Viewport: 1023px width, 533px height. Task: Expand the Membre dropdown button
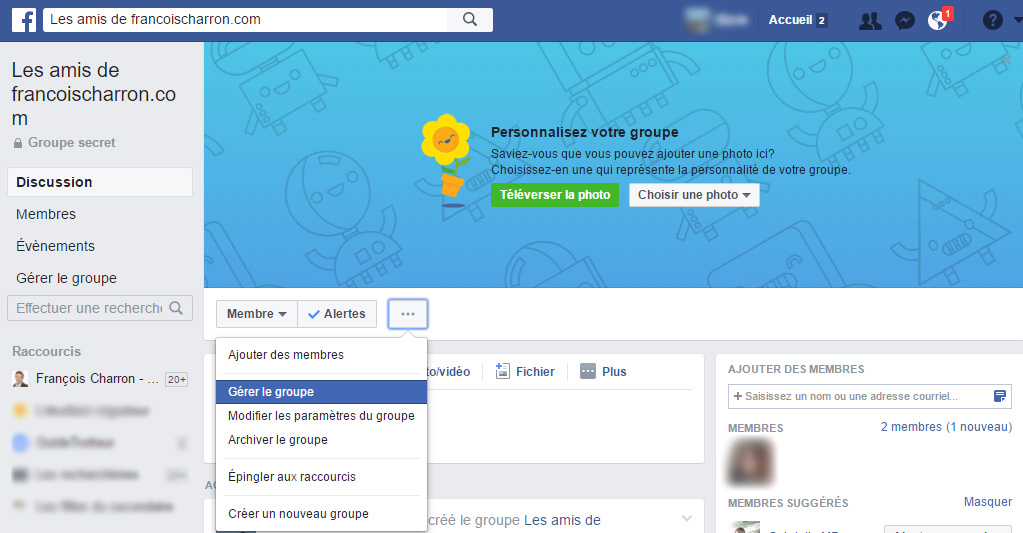256,314
